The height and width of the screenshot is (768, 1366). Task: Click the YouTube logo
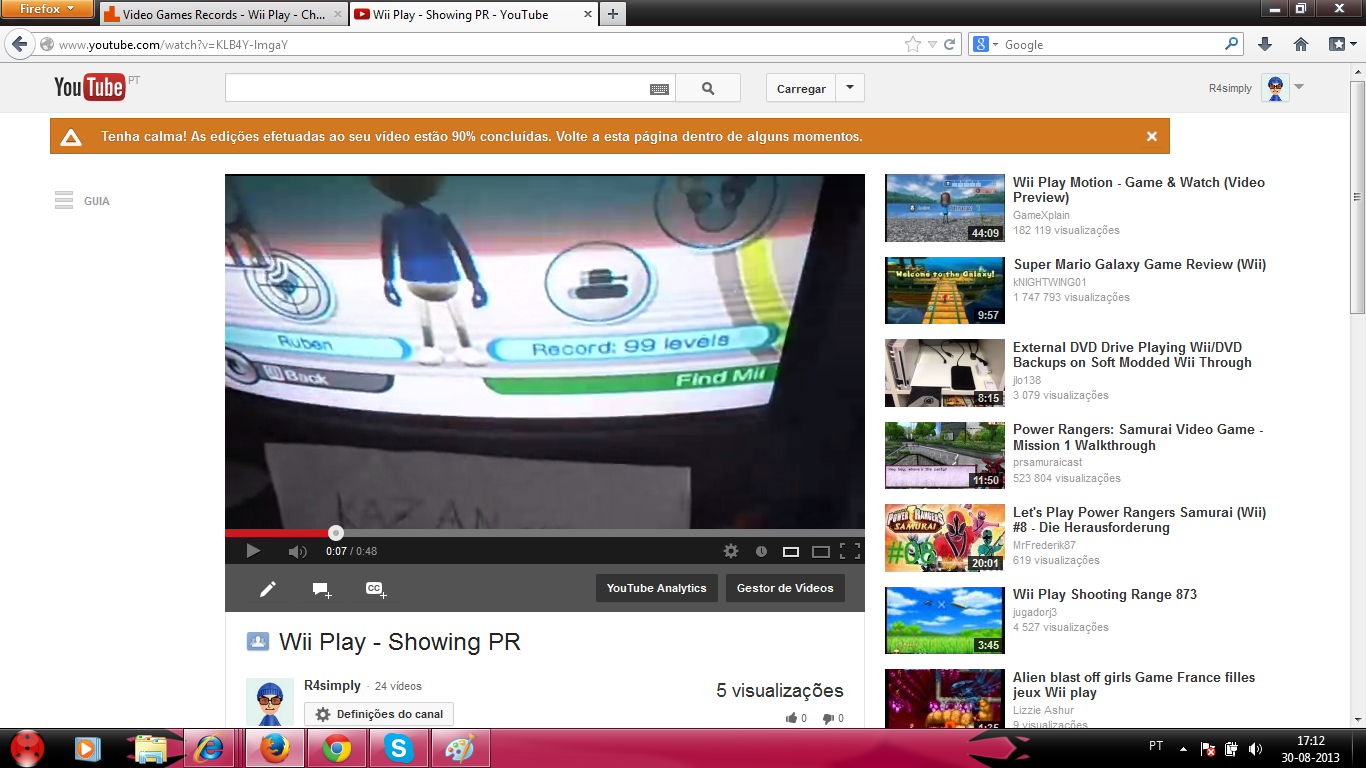tap(89, 88)
